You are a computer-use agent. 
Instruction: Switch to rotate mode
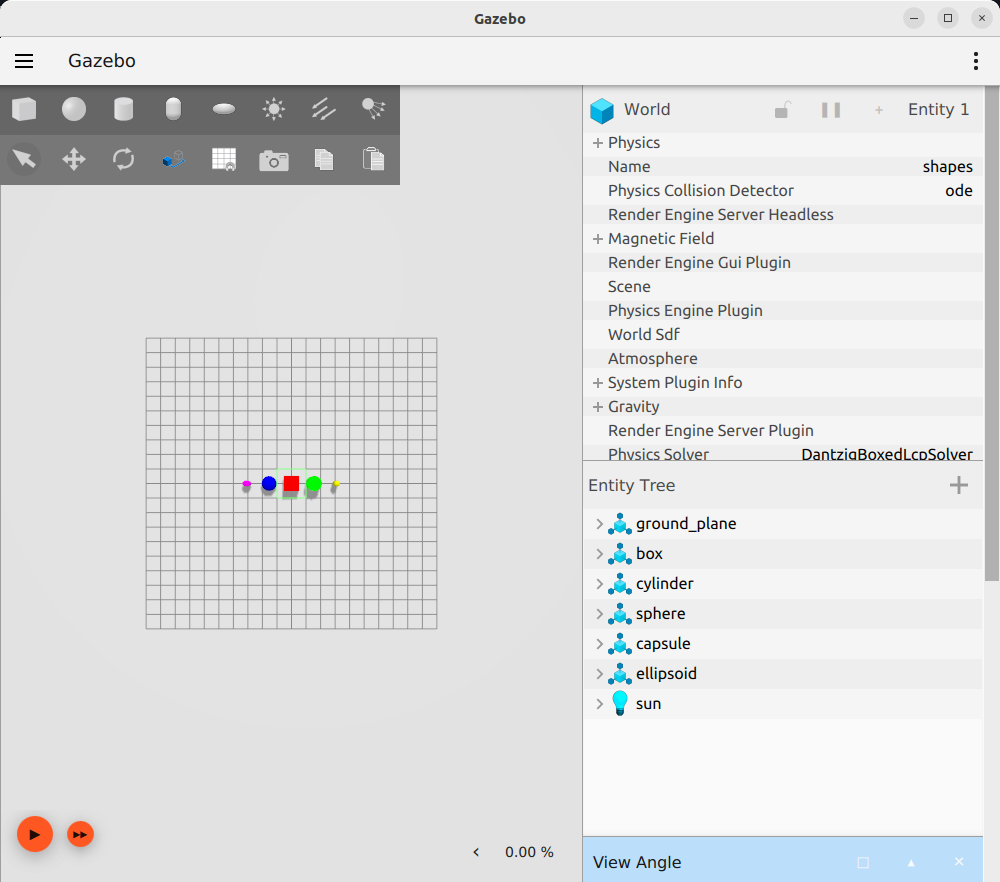point(124,159)
